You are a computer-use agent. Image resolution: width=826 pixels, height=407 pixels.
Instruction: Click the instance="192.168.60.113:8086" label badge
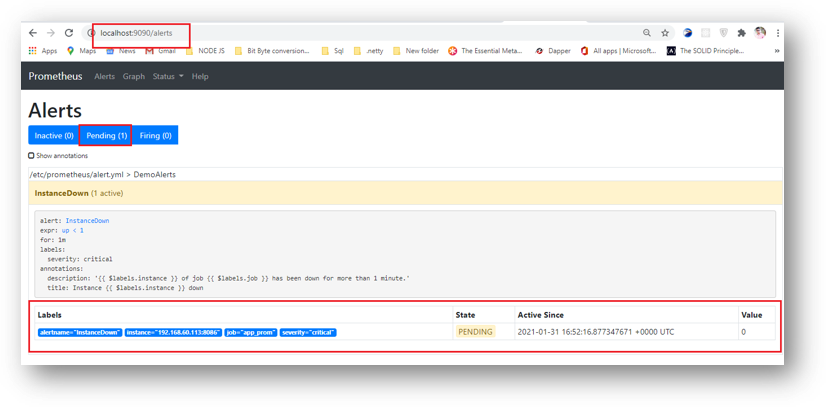click(173, 332)
